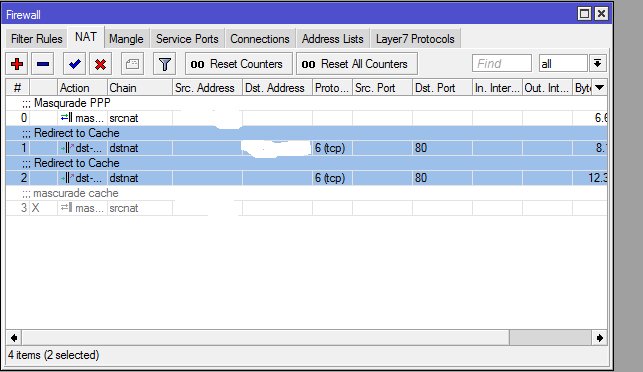The height and width of the screenshot is (372, 643).
Task: Switch to the Connections tab
Action: [260, 39]
